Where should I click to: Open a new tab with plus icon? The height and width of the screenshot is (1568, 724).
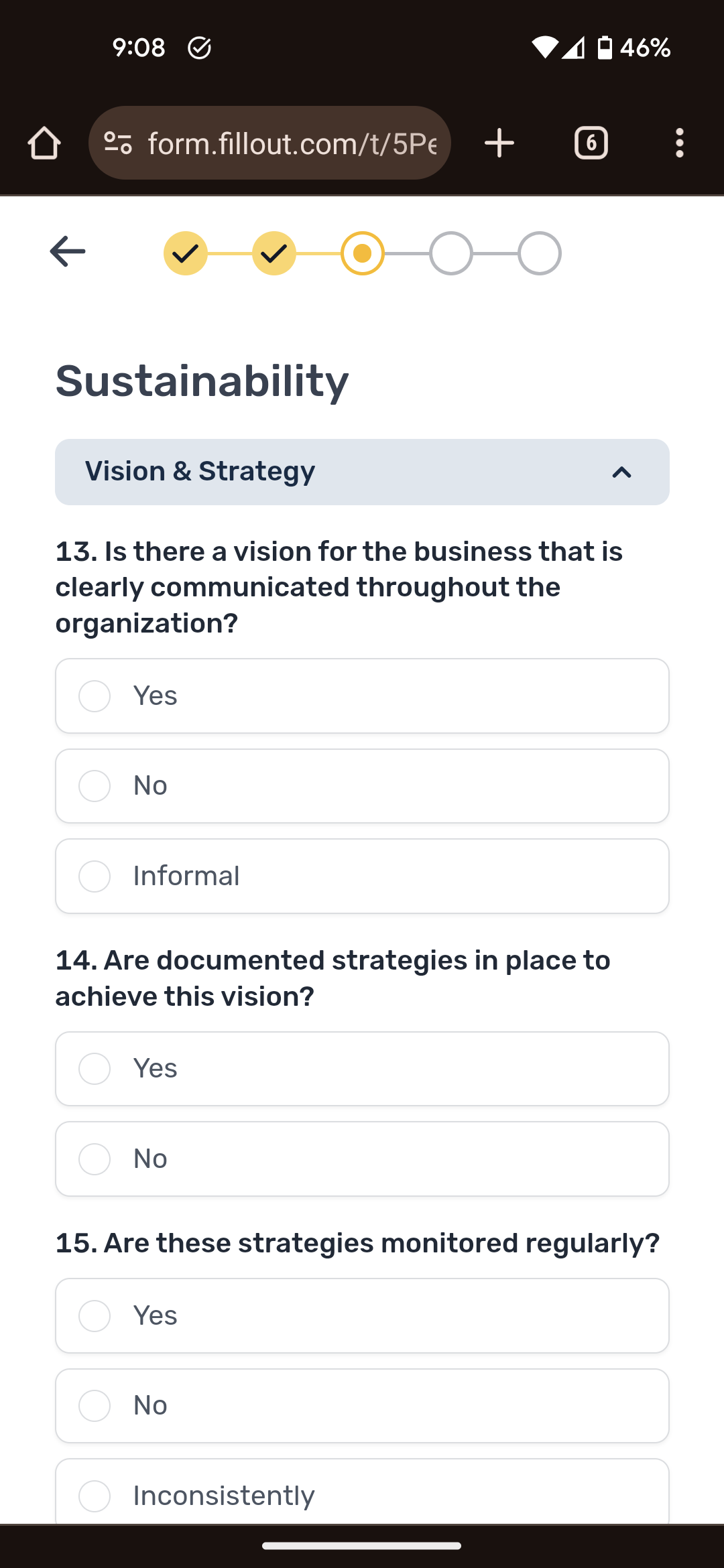coord(499,143)
